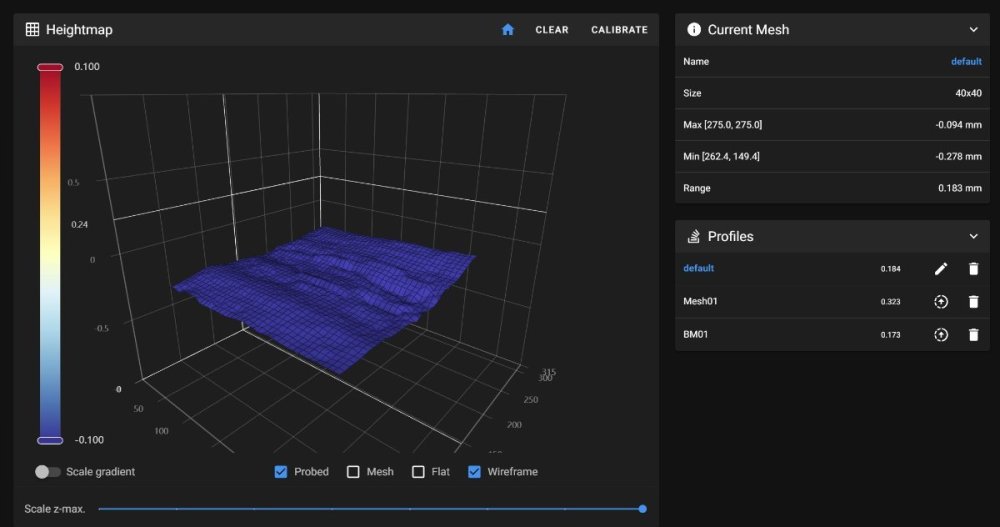
Task: Collapse the Current Mesh panel
Action: (x=973, y=29)
